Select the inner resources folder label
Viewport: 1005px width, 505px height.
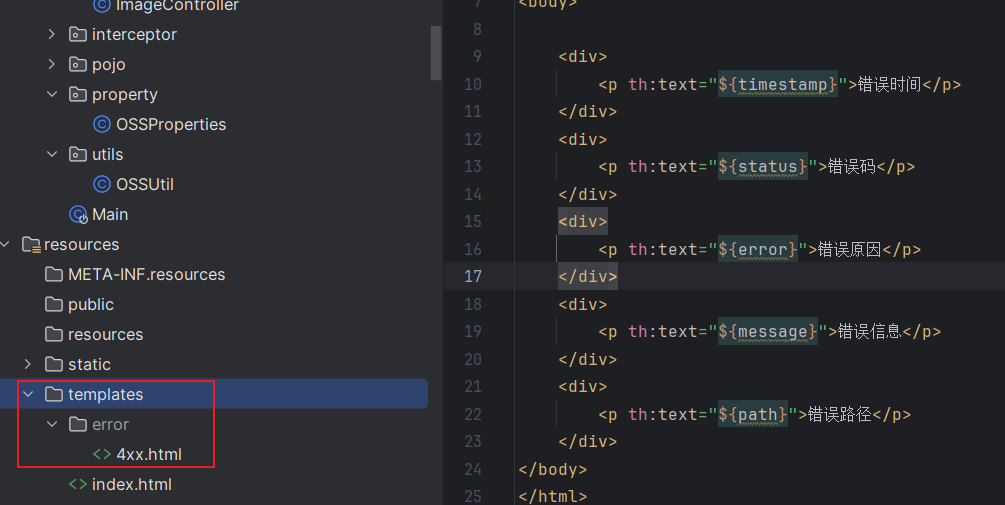pos(106,335)
